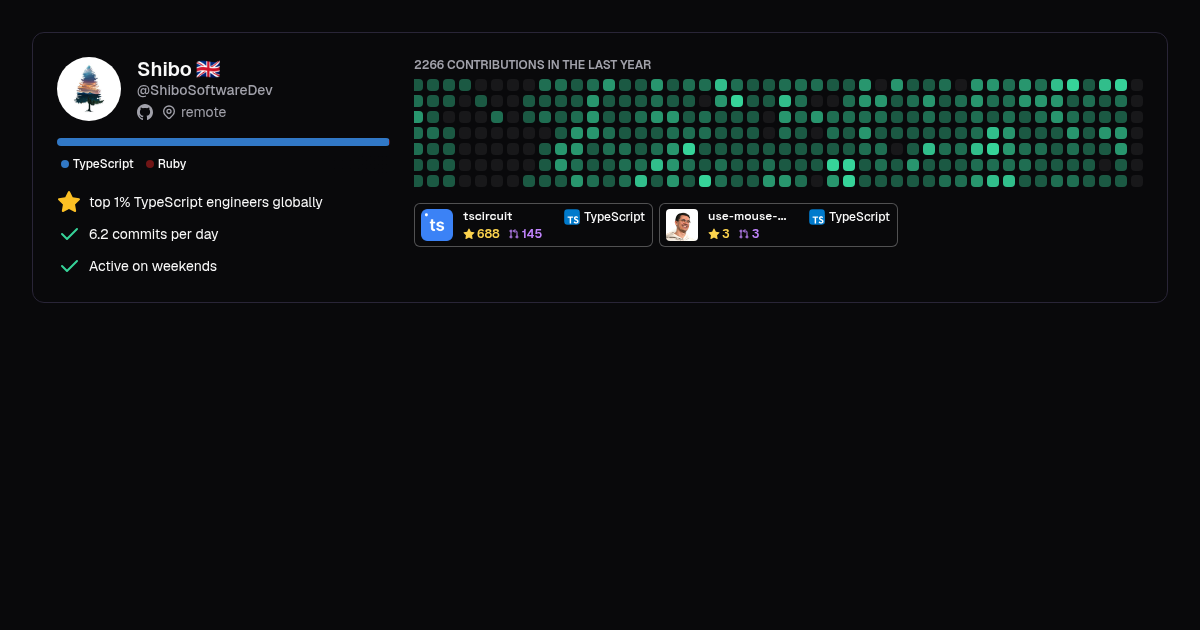Click the remote location text

pyautogui.click(x=204, y=112)
